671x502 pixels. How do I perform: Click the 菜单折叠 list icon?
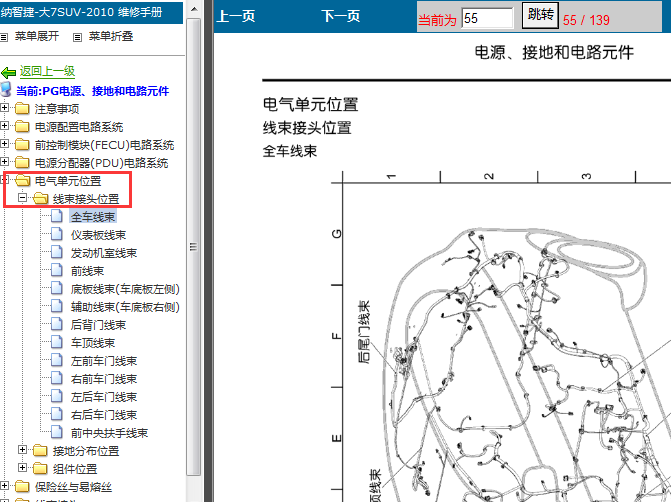[77, 37]
